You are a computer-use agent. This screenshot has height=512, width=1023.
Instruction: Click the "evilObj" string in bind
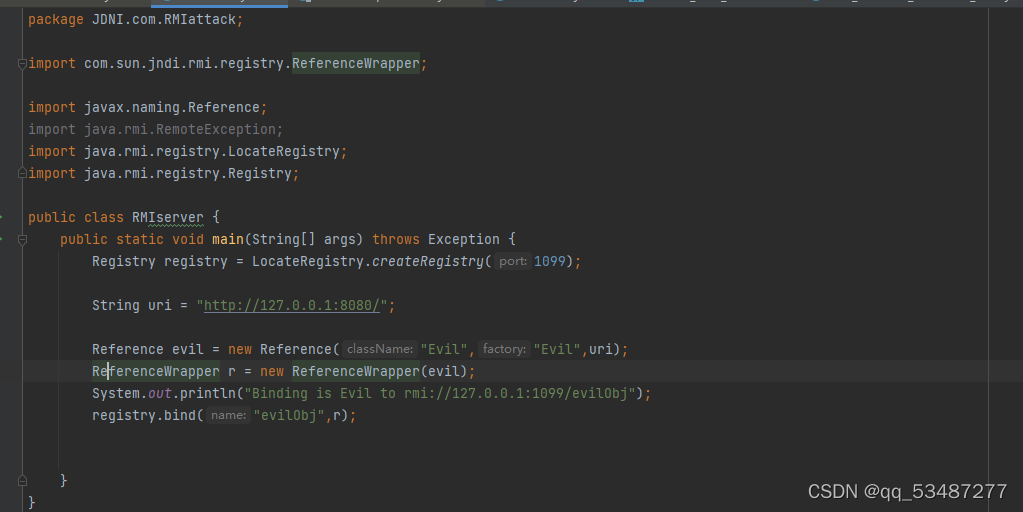(x=289, y=415)
